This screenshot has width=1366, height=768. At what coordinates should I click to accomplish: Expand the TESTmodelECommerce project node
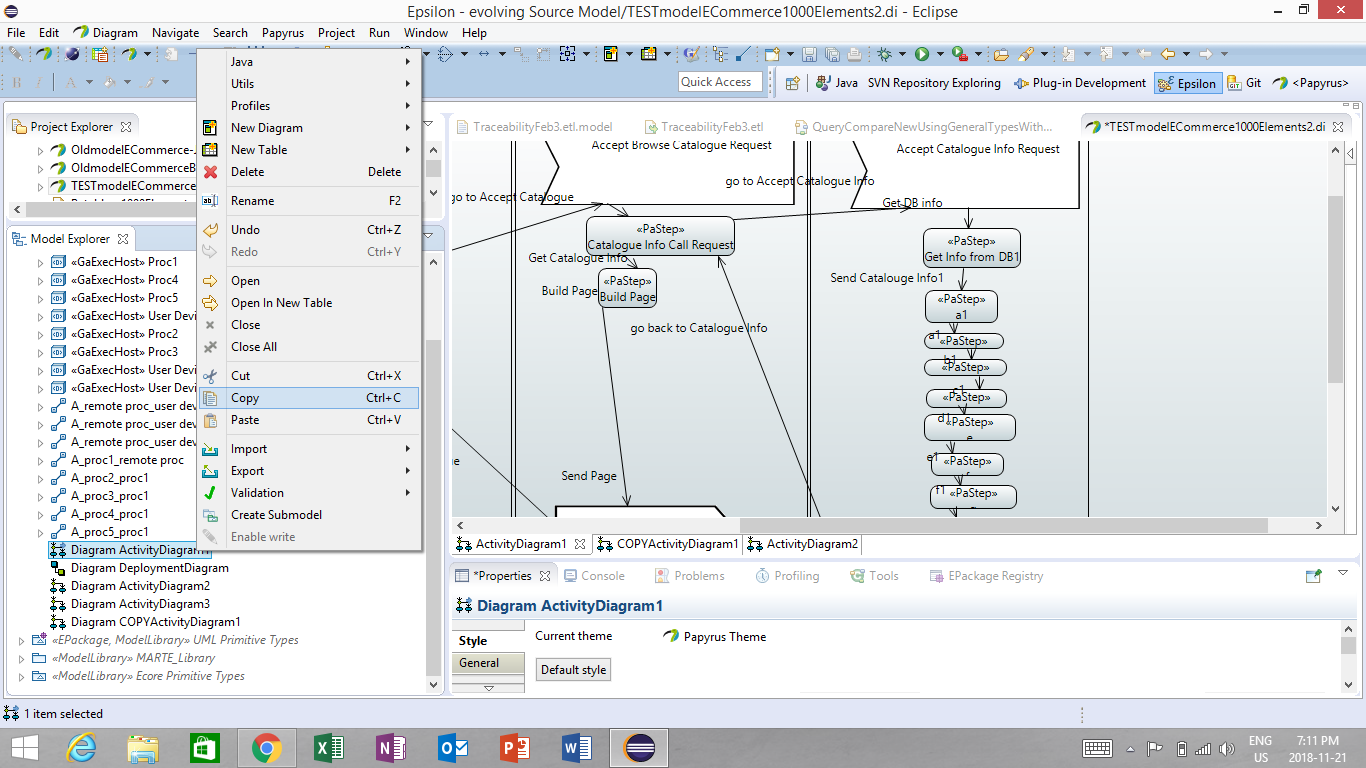[x=41, y=186]
